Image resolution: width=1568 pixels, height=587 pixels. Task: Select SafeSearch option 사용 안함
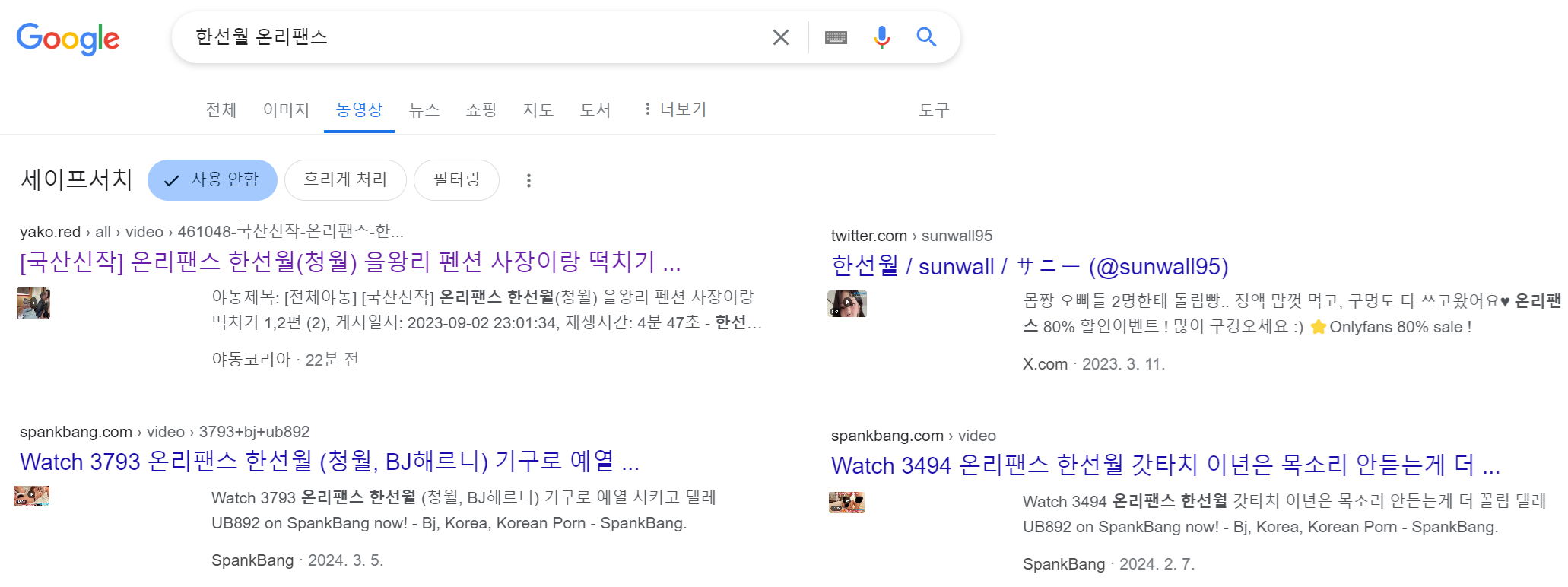tap(212, 180)
